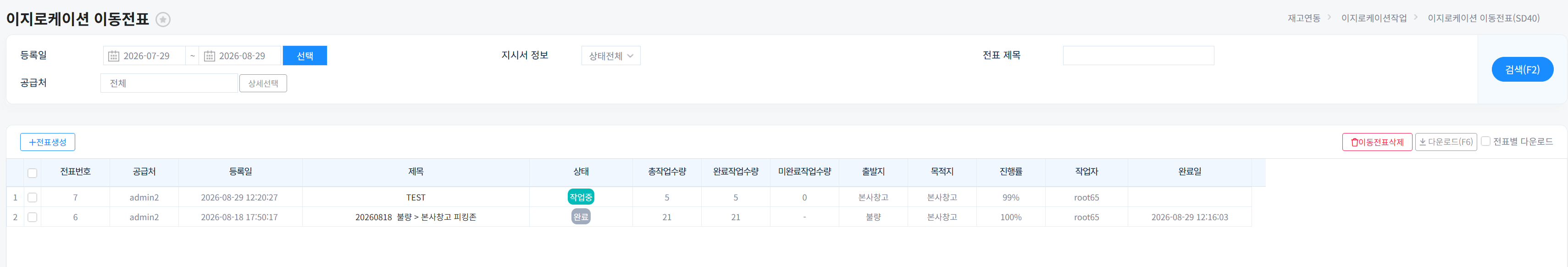This screenshot has height=267, width=1568.
Task: Toggle the select-all checkbox in table header
Action: 32,173
